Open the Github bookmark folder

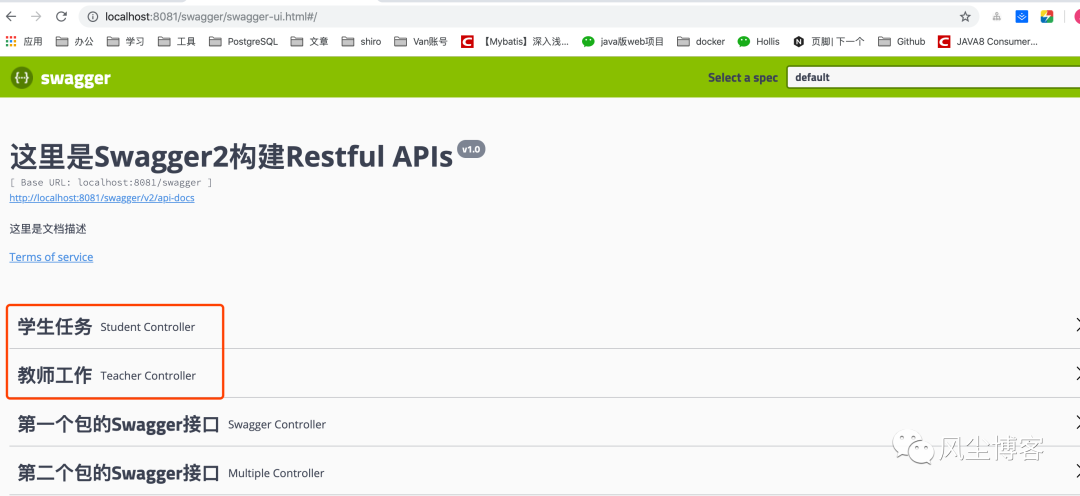[x=902, y=41]
